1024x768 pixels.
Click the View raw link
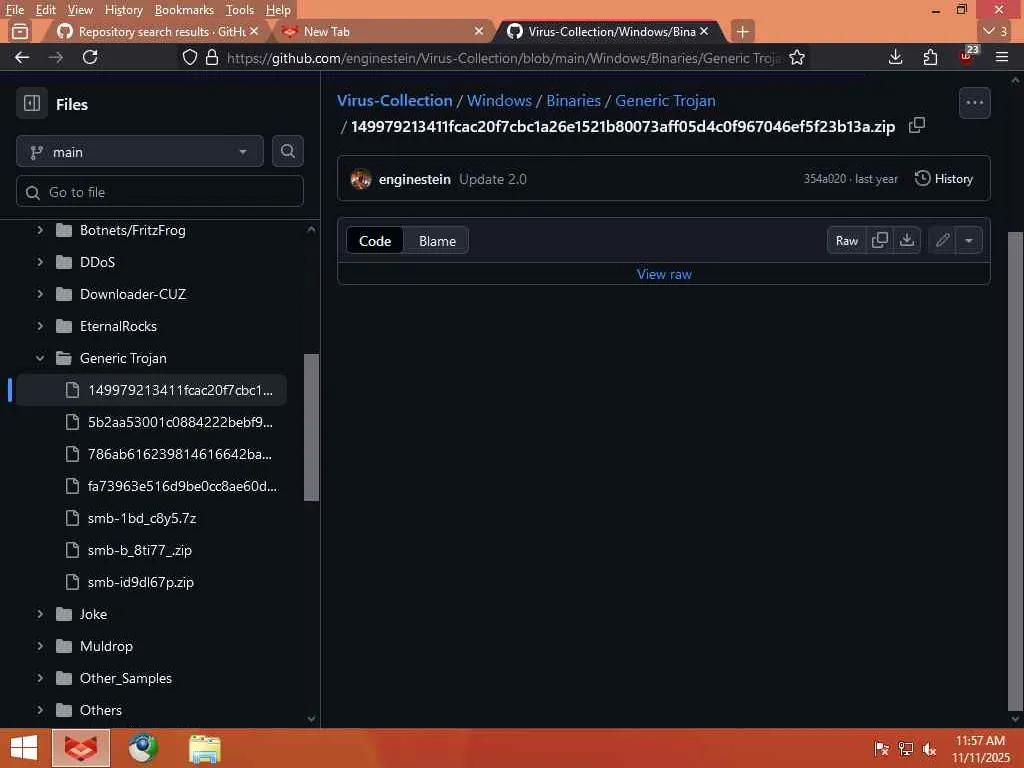click(x=664, y=274)
